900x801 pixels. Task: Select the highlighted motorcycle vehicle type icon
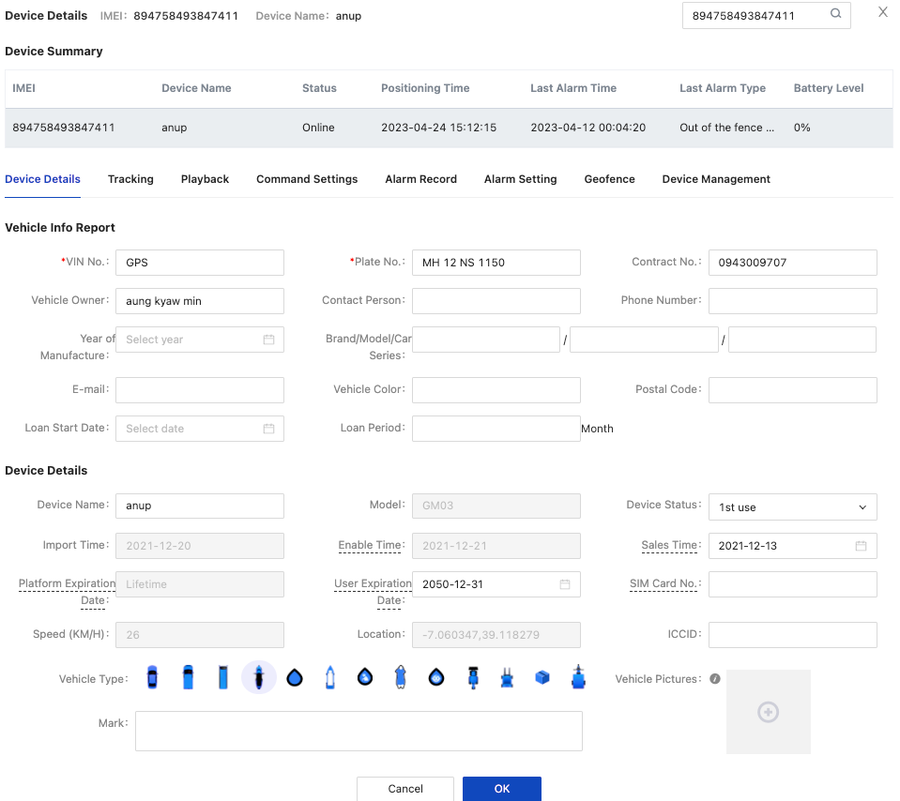click(259, 678)
